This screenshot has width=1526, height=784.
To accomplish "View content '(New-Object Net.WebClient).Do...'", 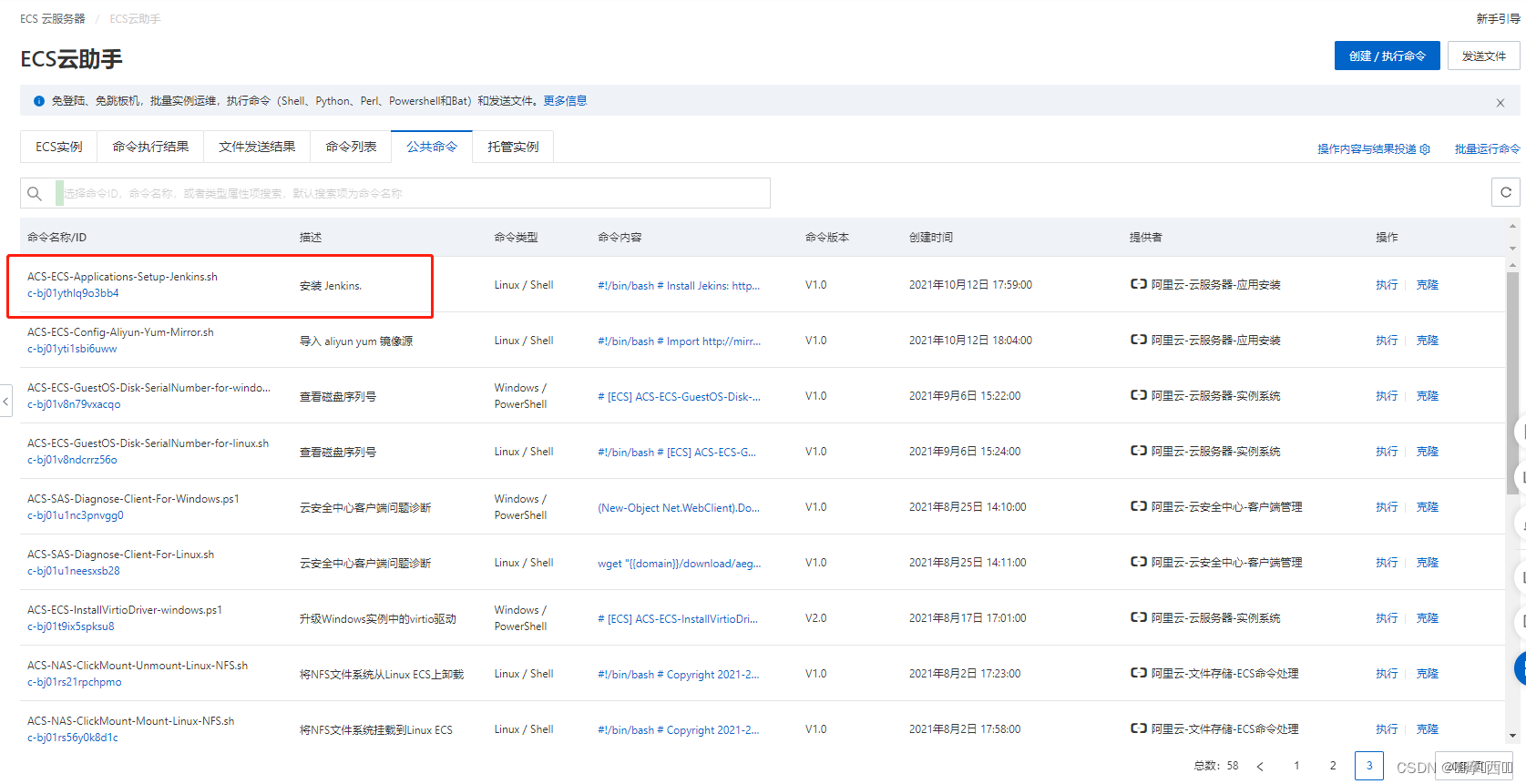I will 679,508.
